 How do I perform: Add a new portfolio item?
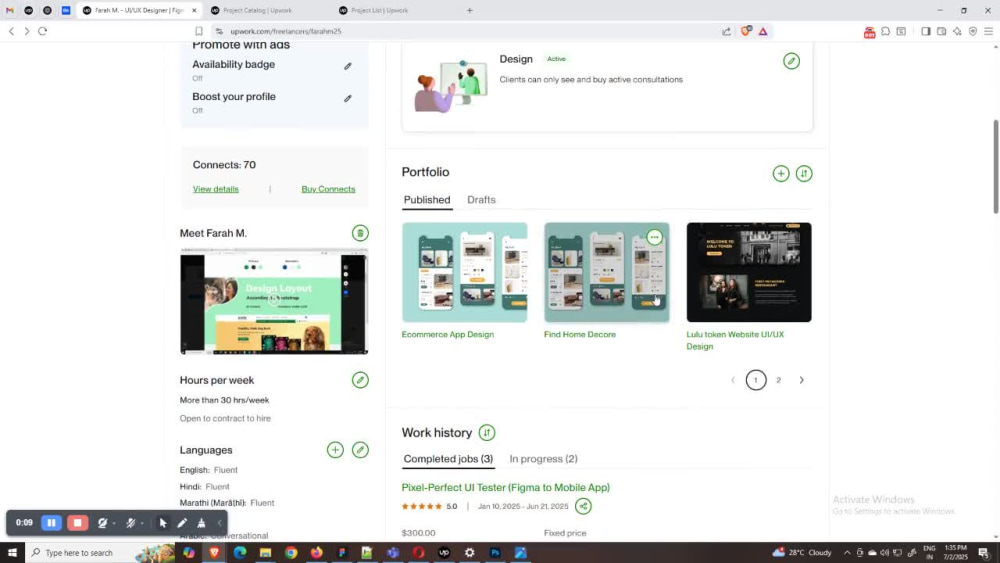tap(781, 173)
